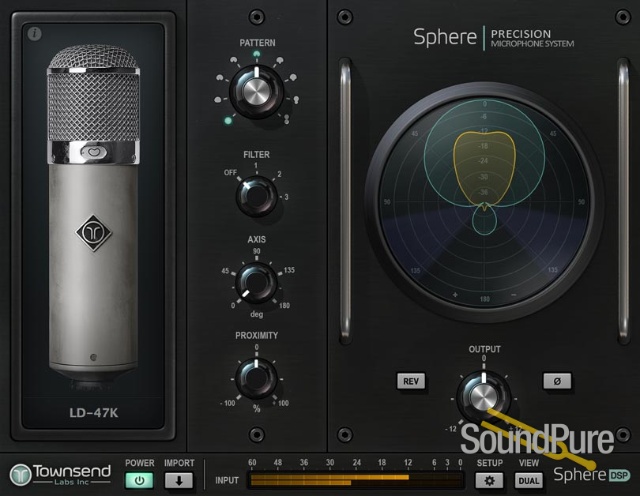Image resolution: width=640 pixels, height=496 pixels.
Task: Open the LD-47K microphone model selector
Action: [93, 413]
